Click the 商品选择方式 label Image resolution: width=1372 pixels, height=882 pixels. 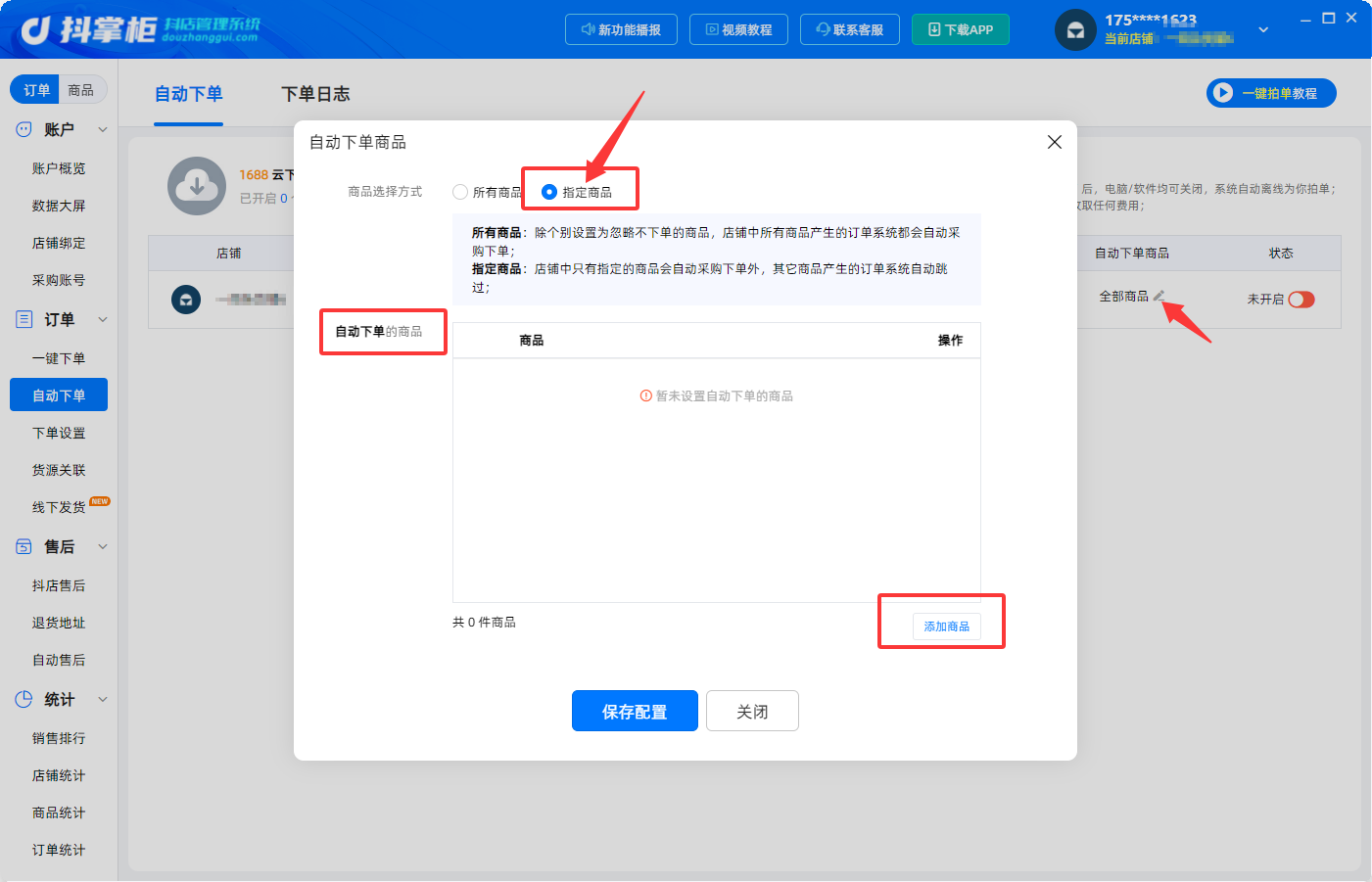click(x=385, y=192)
